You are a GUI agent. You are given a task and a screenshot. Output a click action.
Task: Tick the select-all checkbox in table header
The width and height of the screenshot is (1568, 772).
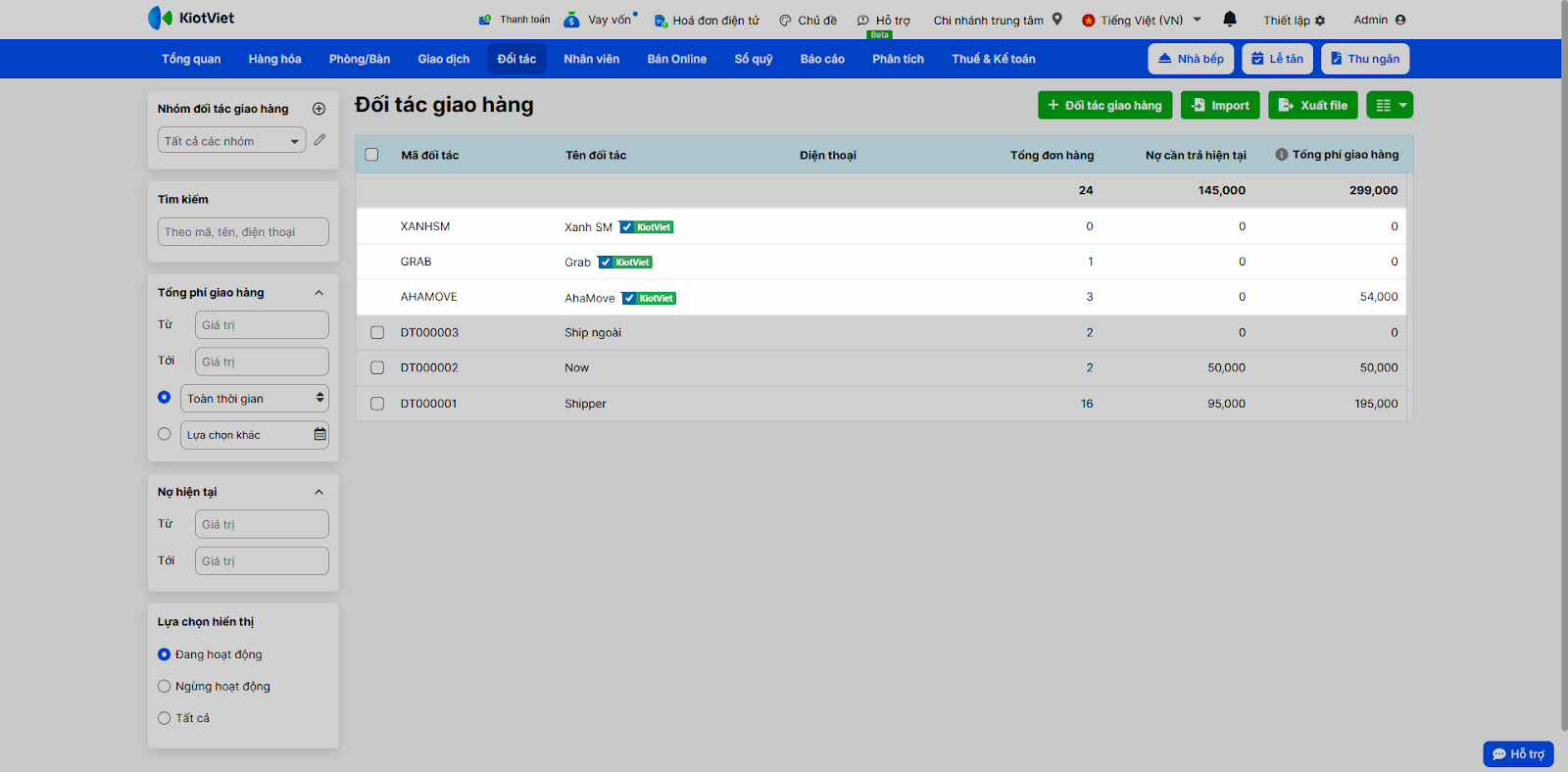tap(371, 155)
